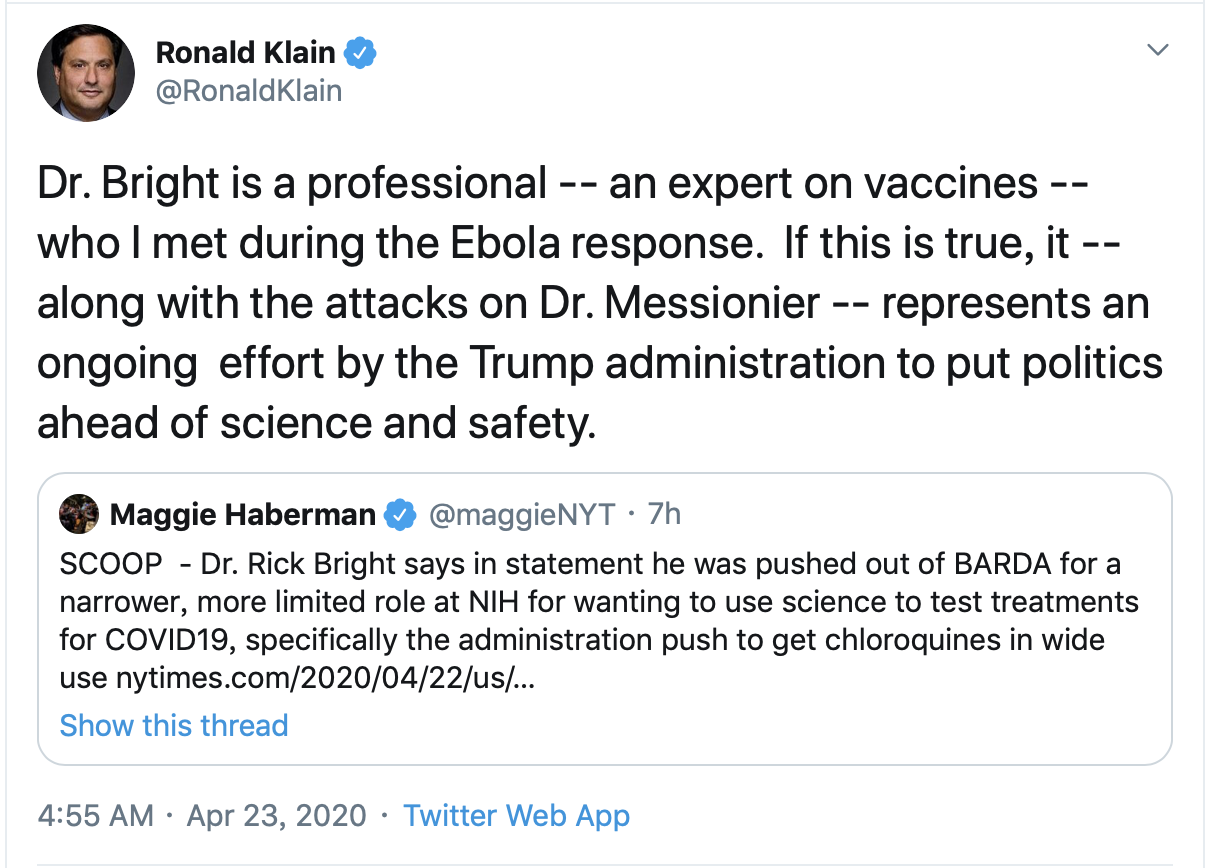1206x868 pixels.
Task: Open the Twitter Web App source link
Action: click(x=516, y=815)
